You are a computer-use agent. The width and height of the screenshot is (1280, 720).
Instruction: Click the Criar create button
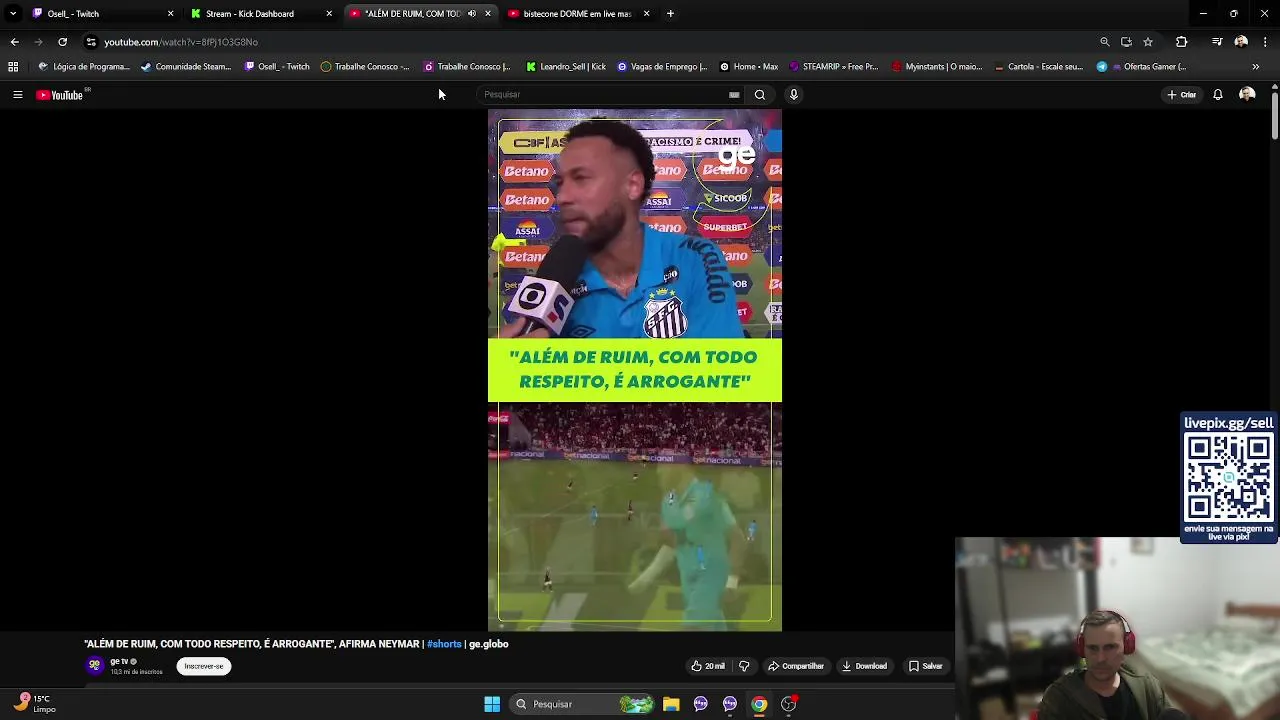[x=1182, y=95]
